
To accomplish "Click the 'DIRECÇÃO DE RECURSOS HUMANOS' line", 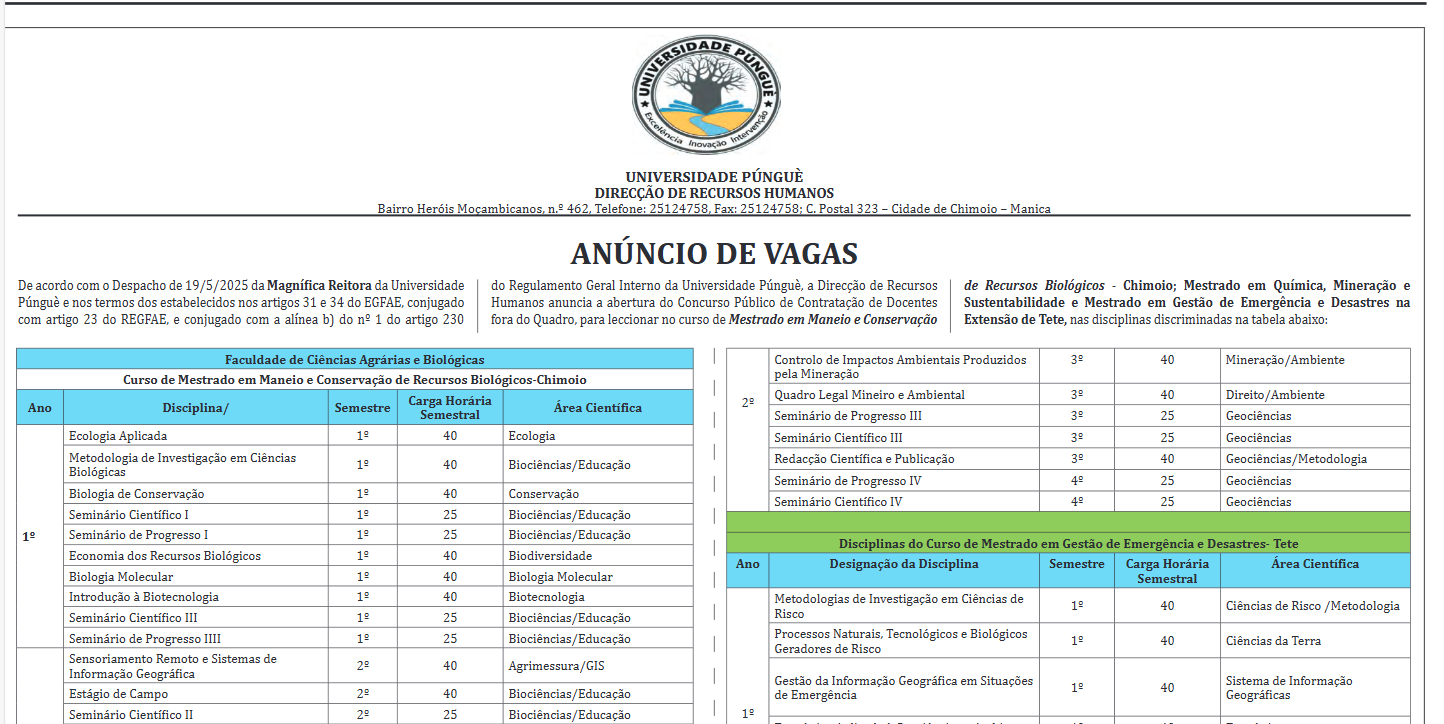I will click(x=714, y=193).
